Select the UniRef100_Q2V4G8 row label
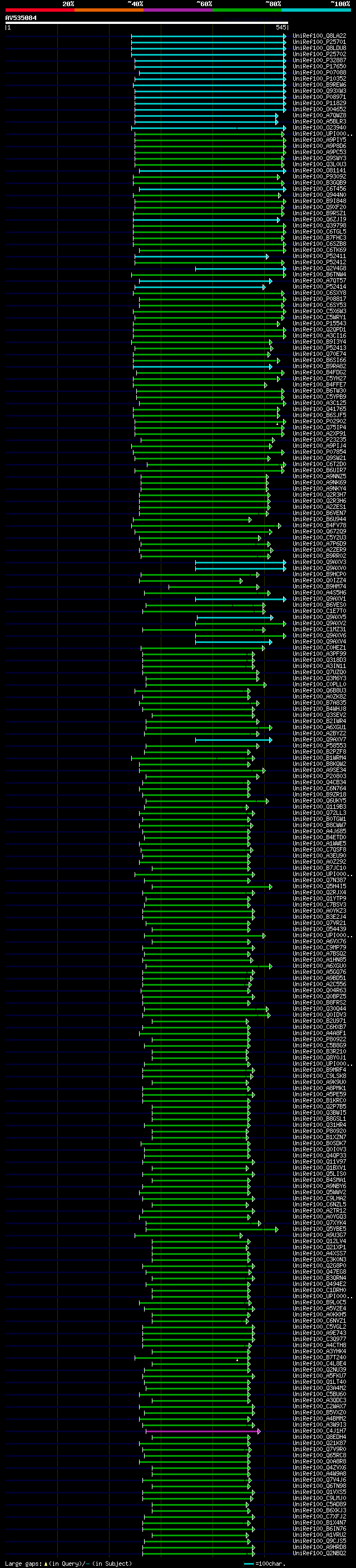Viewport: 356px width, 1568px height. (x=319, y=269)
